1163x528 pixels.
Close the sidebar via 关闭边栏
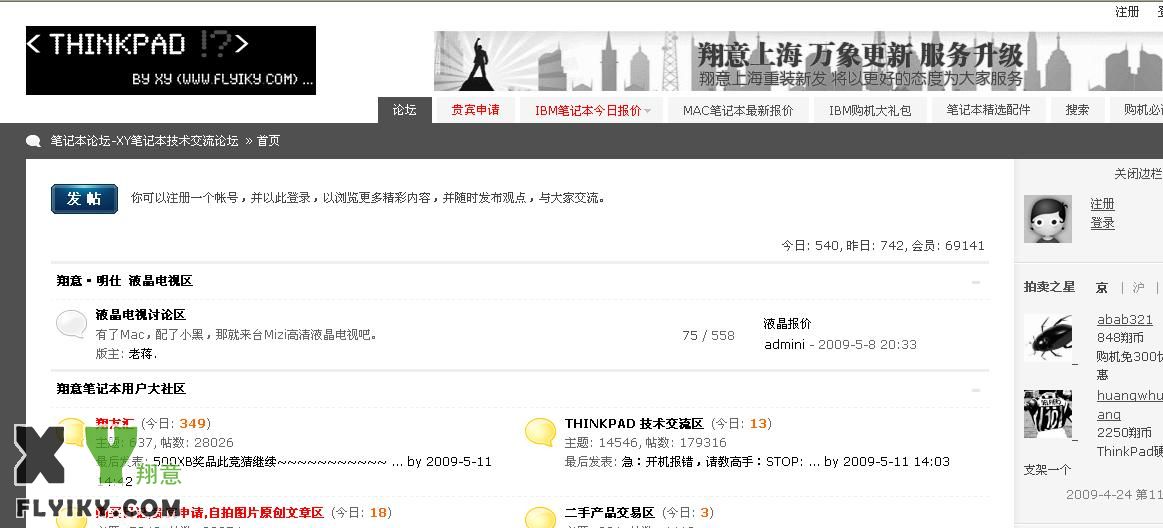[1137, 174]
